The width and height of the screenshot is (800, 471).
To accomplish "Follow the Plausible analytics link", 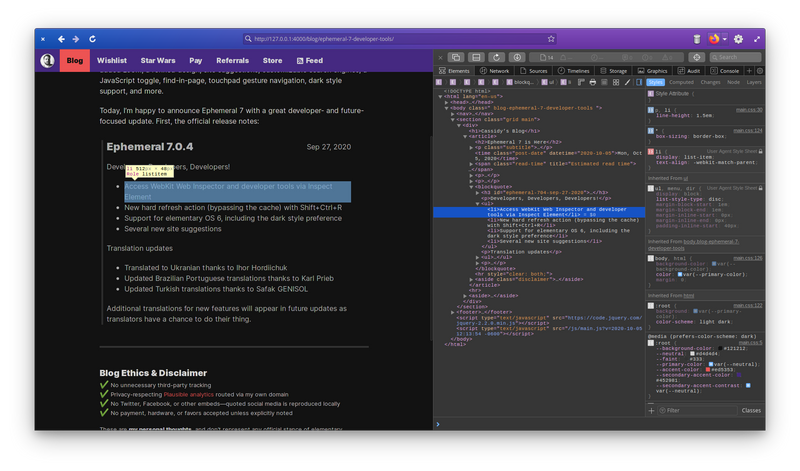I will [189, 394].
